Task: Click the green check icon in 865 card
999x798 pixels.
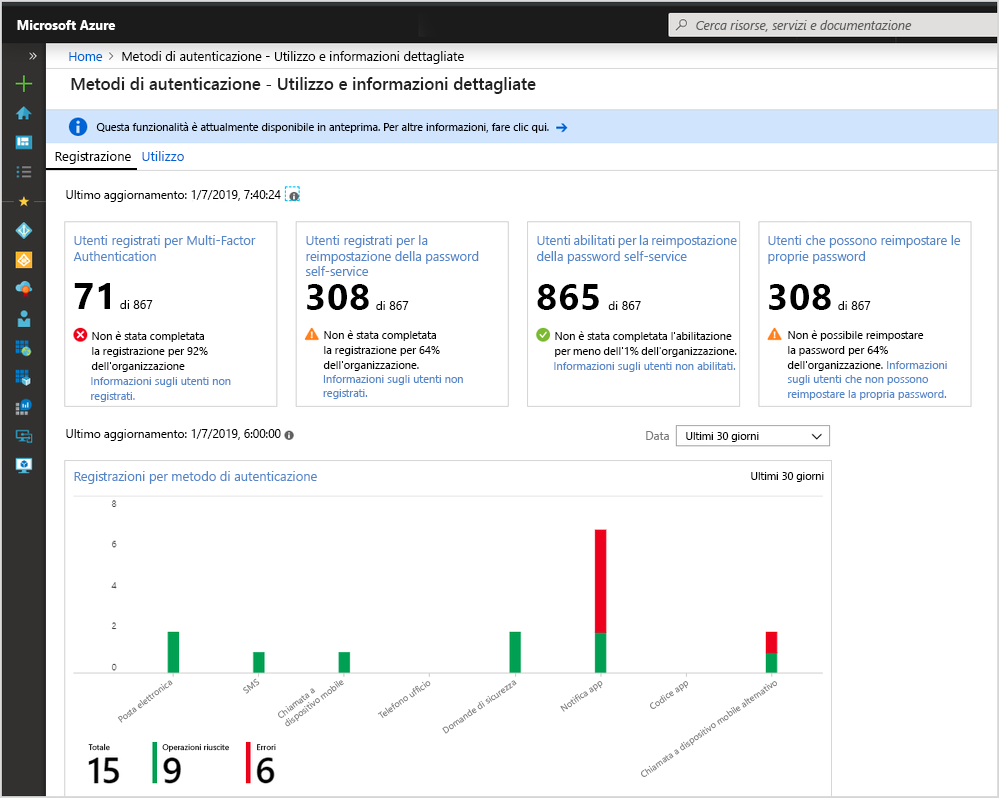Action: pyautogui.click(x=543, y=334)
